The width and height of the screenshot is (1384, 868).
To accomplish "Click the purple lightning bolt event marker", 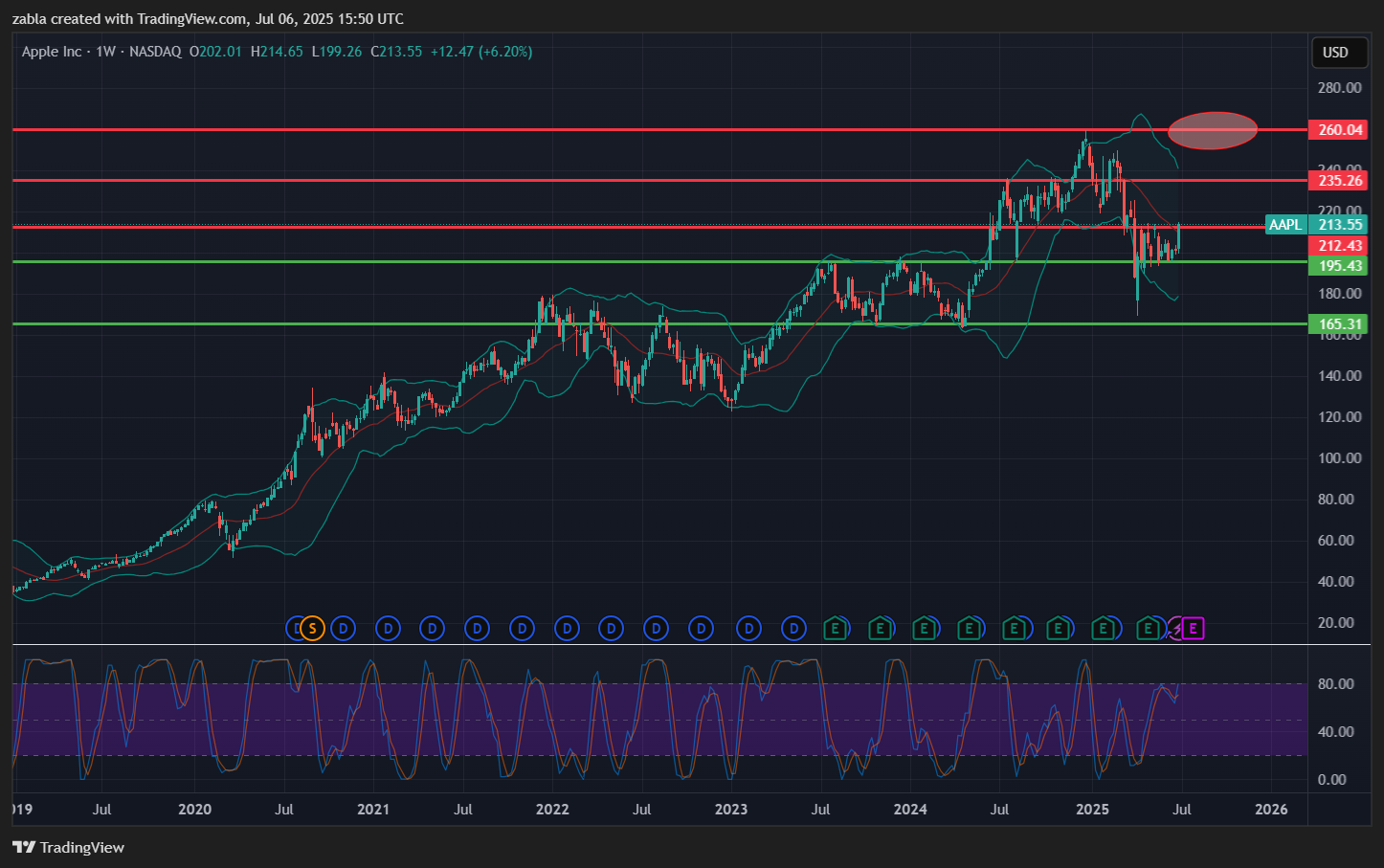I will tap(1175, 629).
